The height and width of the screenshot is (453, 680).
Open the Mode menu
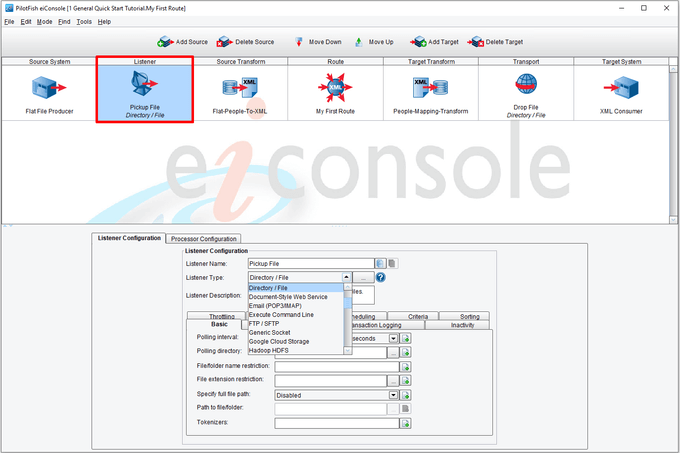[x=44, y=22]
